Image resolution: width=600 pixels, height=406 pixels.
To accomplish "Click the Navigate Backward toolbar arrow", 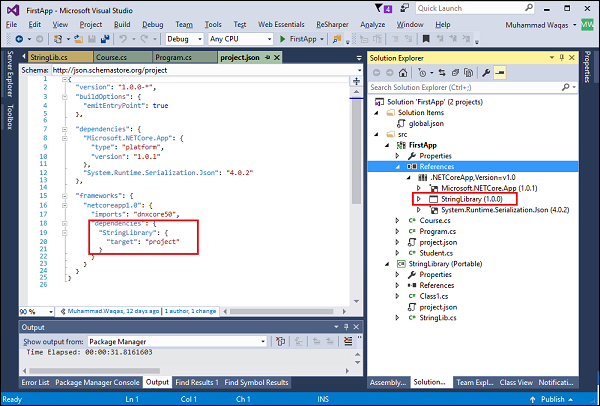I will click(x=19, y=39).
